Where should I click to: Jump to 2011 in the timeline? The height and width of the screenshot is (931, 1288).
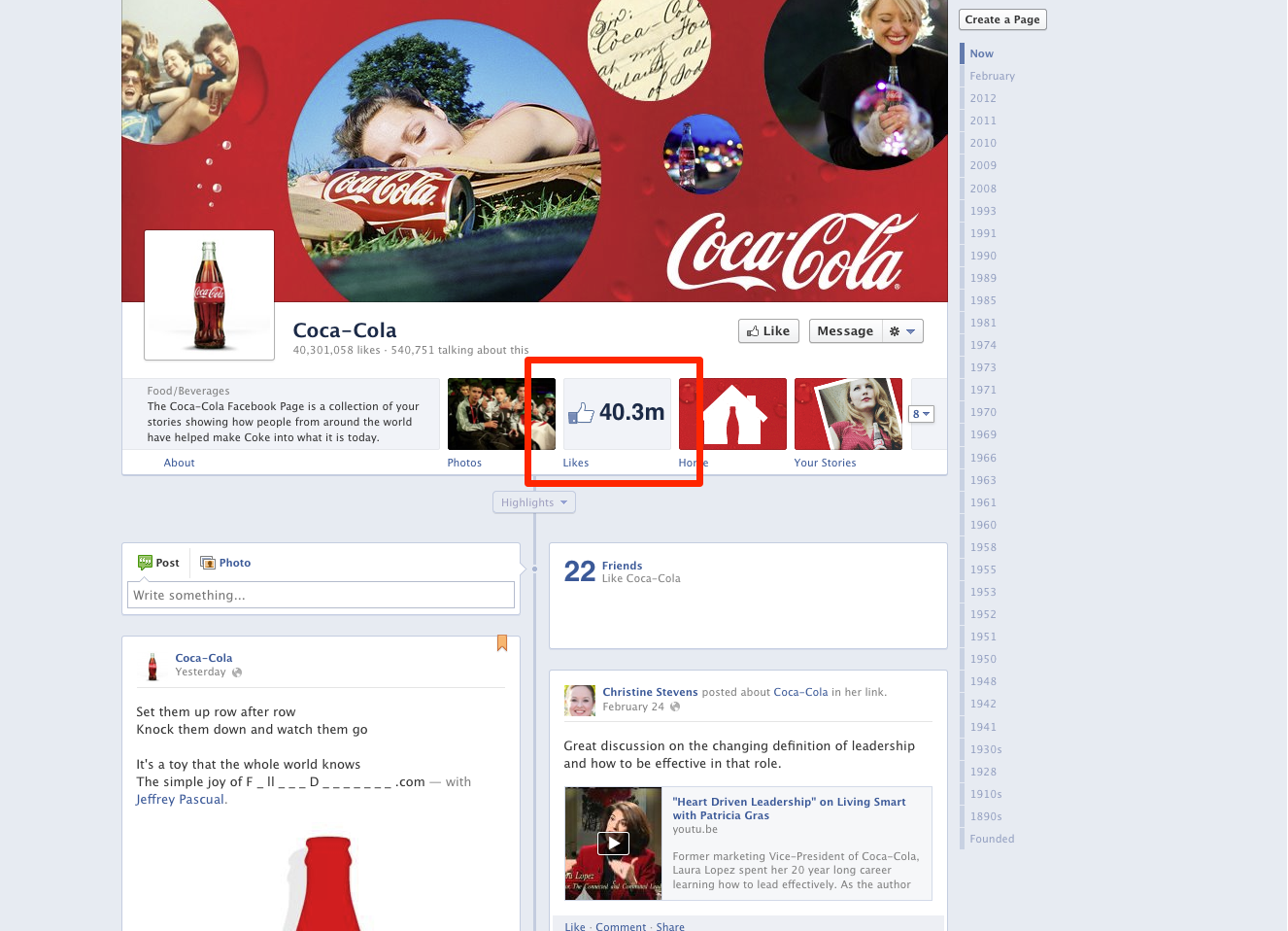[x=983, y=121]
